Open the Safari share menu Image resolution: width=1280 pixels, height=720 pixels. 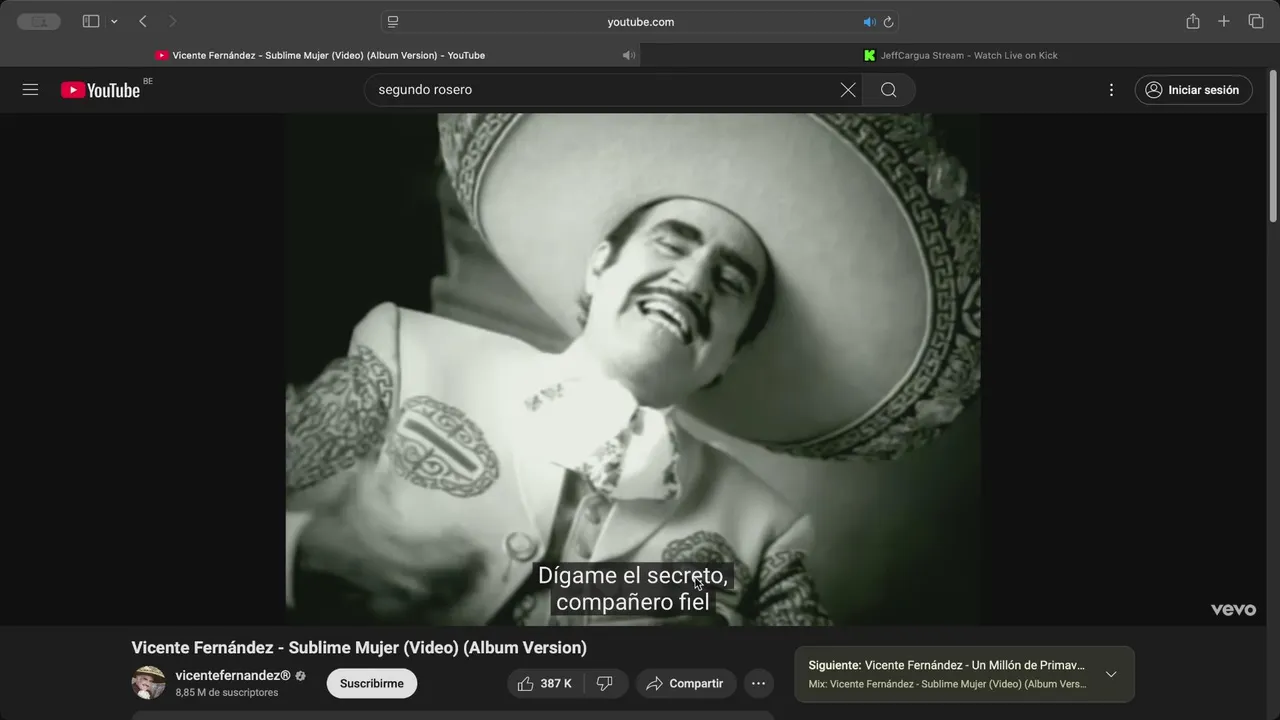(x=1192, y=21)
